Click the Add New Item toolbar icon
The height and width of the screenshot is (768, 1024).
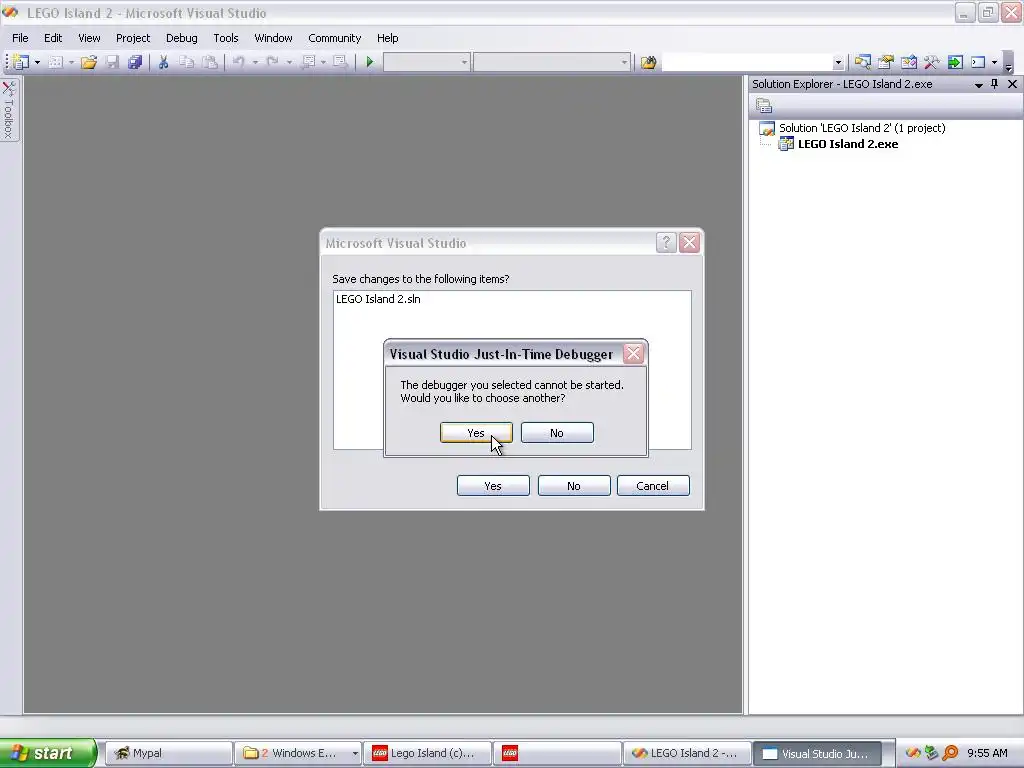click(x=56, y=62)
